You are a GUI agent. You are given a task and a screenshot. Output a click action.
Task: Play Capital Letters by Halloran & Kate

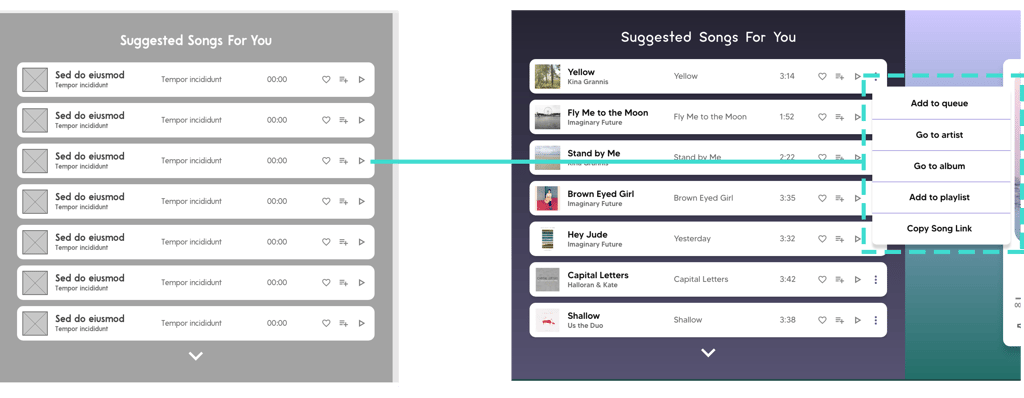858,280
